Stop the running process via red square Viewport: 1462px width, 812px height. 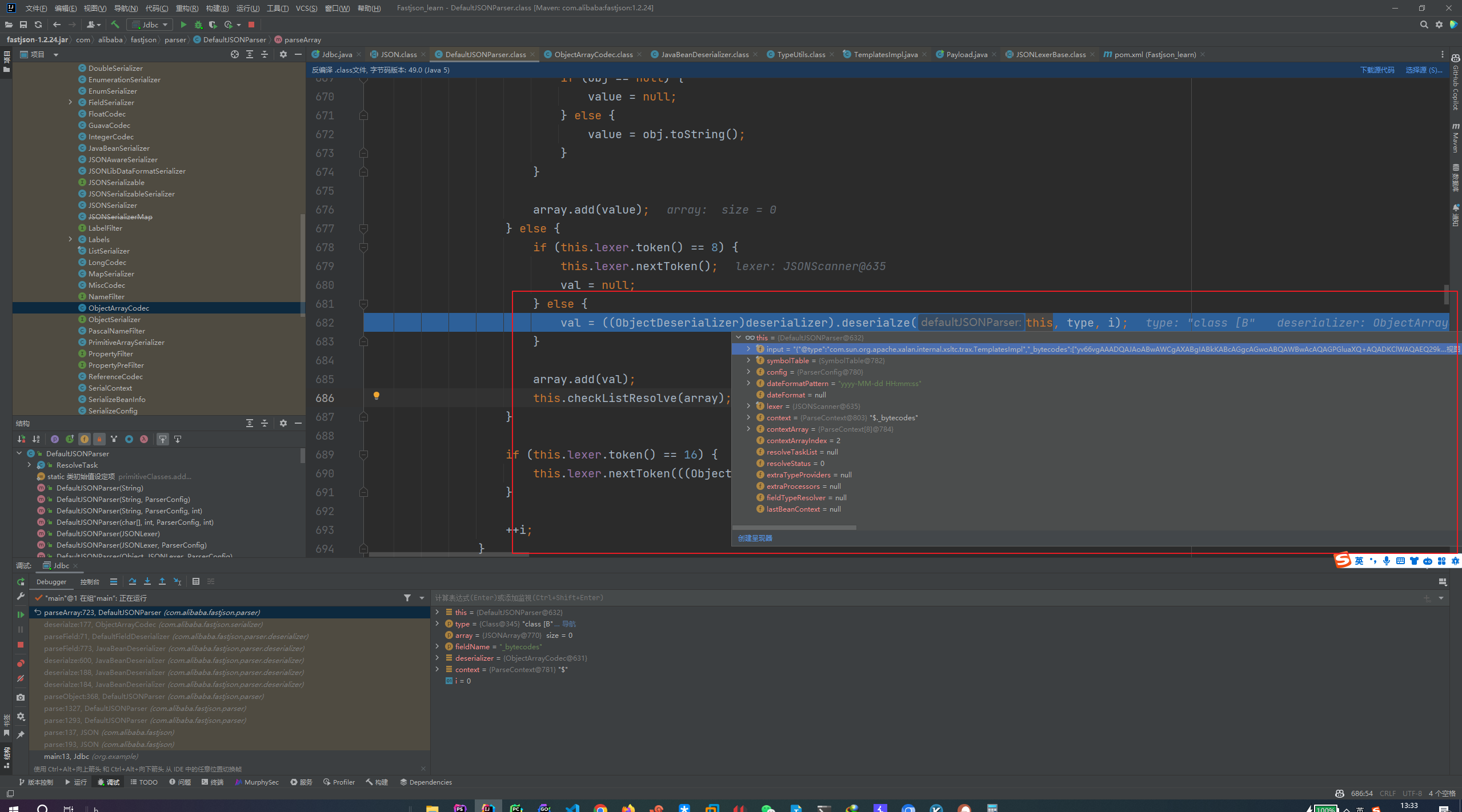tap(251, 25)
